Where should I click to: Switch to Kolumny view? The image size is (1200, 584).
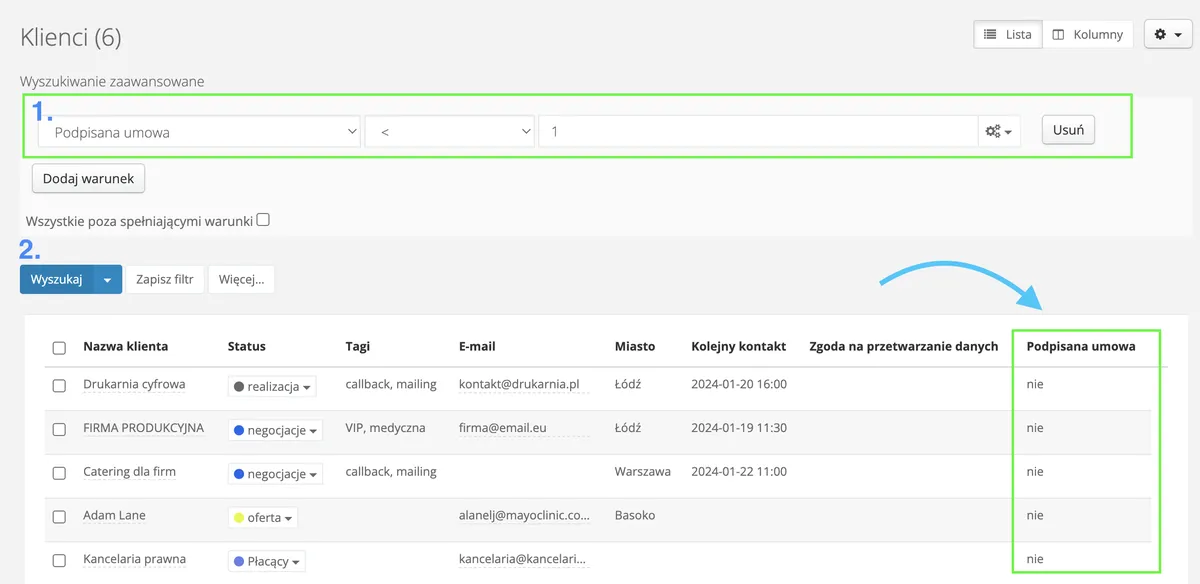1088,34
